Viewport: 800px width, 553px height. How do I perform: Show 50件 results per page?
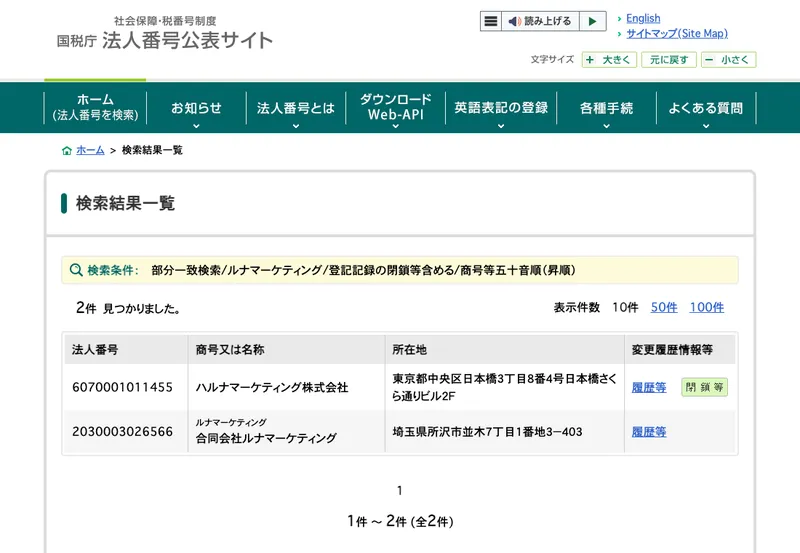click(664, 308)
